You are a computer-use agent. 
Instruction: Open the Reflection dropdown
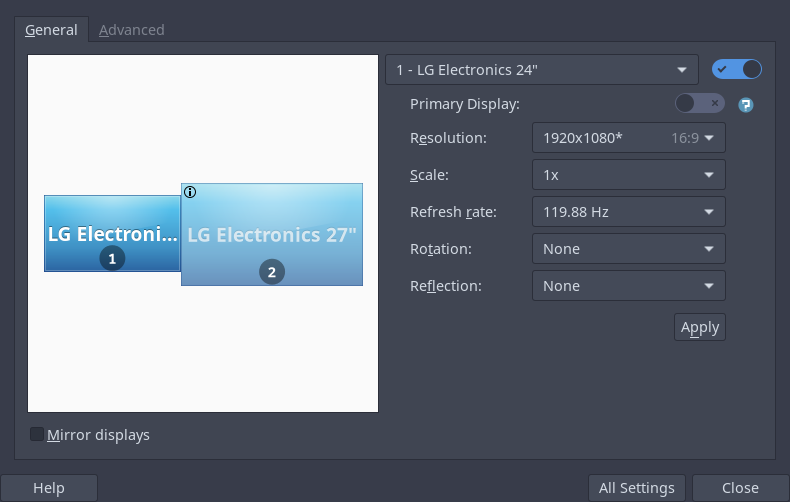click(629, 286)
